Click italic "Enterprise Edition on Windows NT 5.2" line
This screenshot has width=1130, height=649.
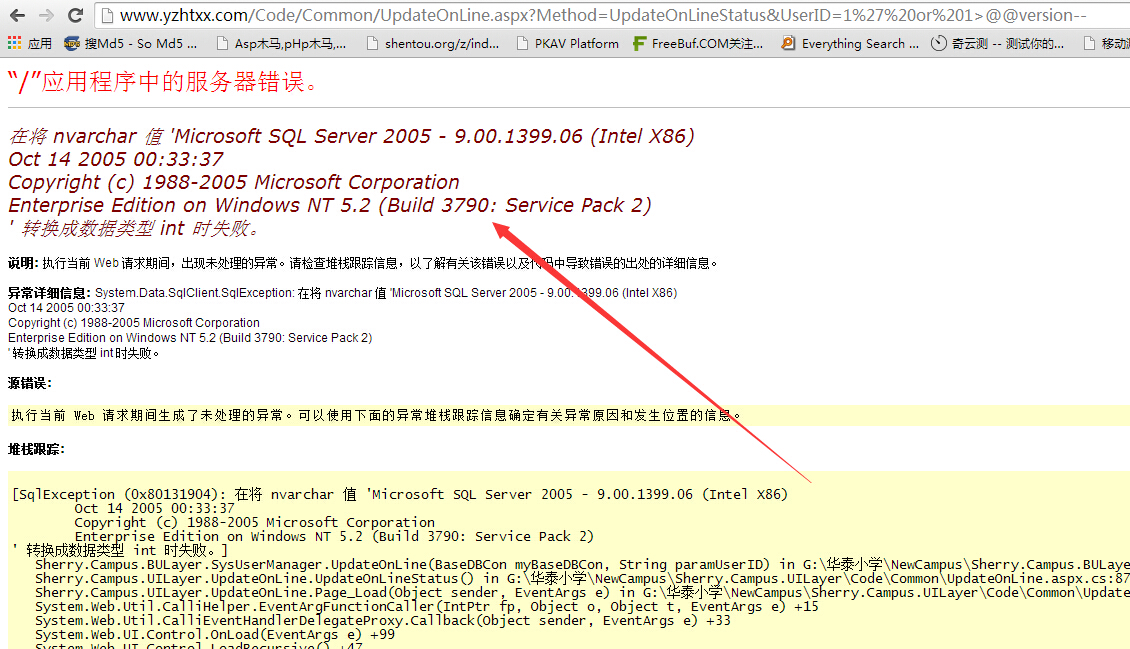tap(329, 205)
